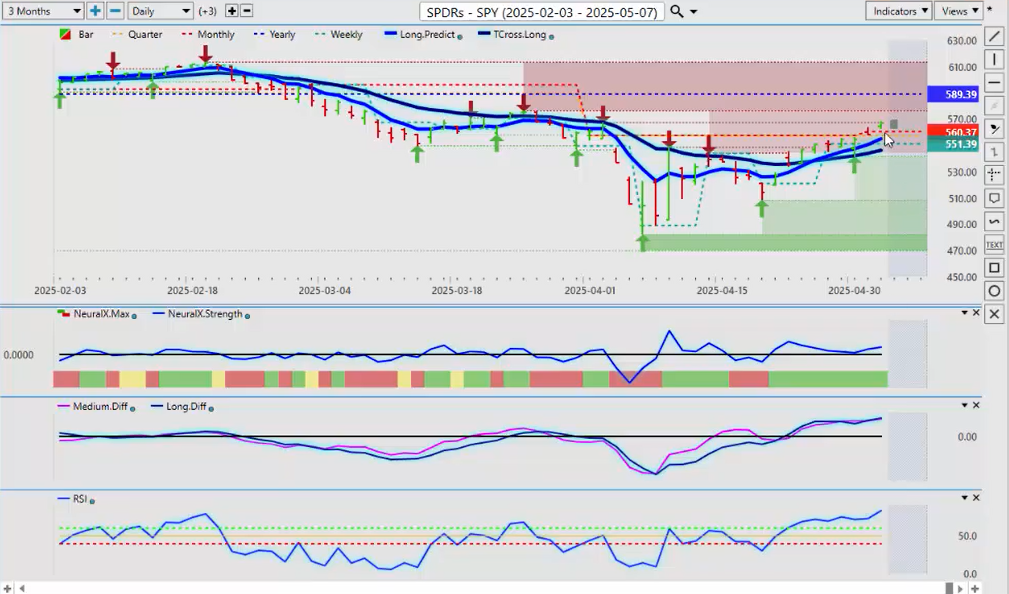Screen dimensions: 1009x594
Task: Open the 3 Months range dropdown
Action: point(43,11)
